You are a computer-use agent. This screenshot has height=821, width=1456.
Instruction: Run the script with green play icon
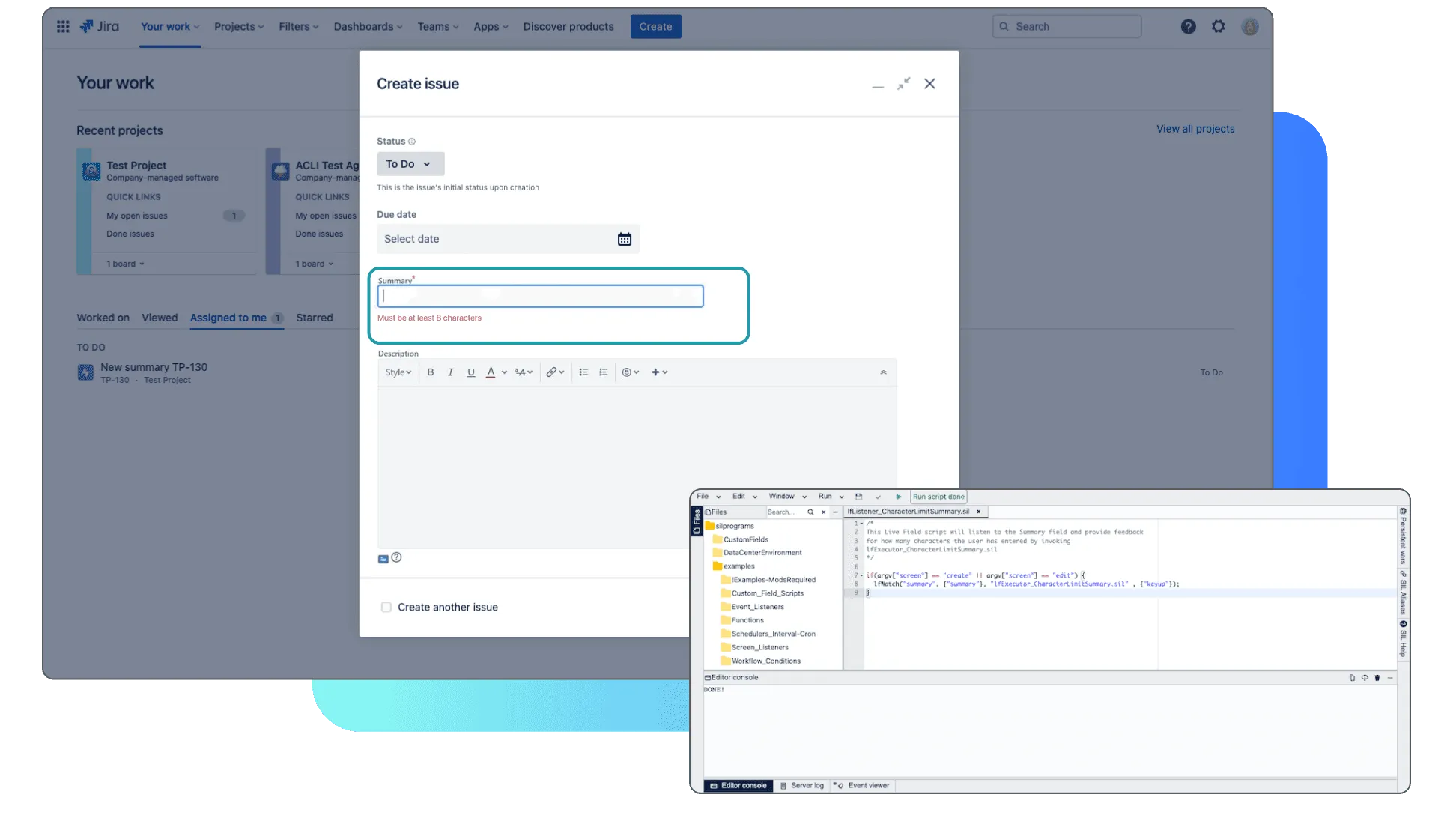tap(898, 497)
